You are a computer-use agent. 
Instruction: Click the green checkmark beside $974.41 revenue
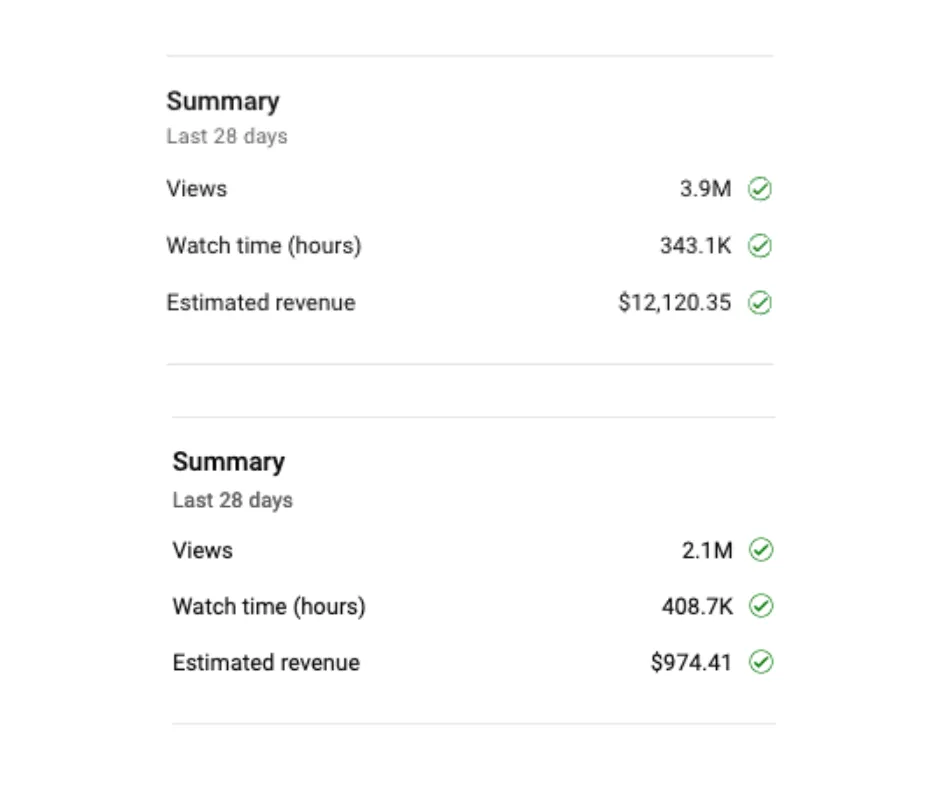tap(761, 662)
